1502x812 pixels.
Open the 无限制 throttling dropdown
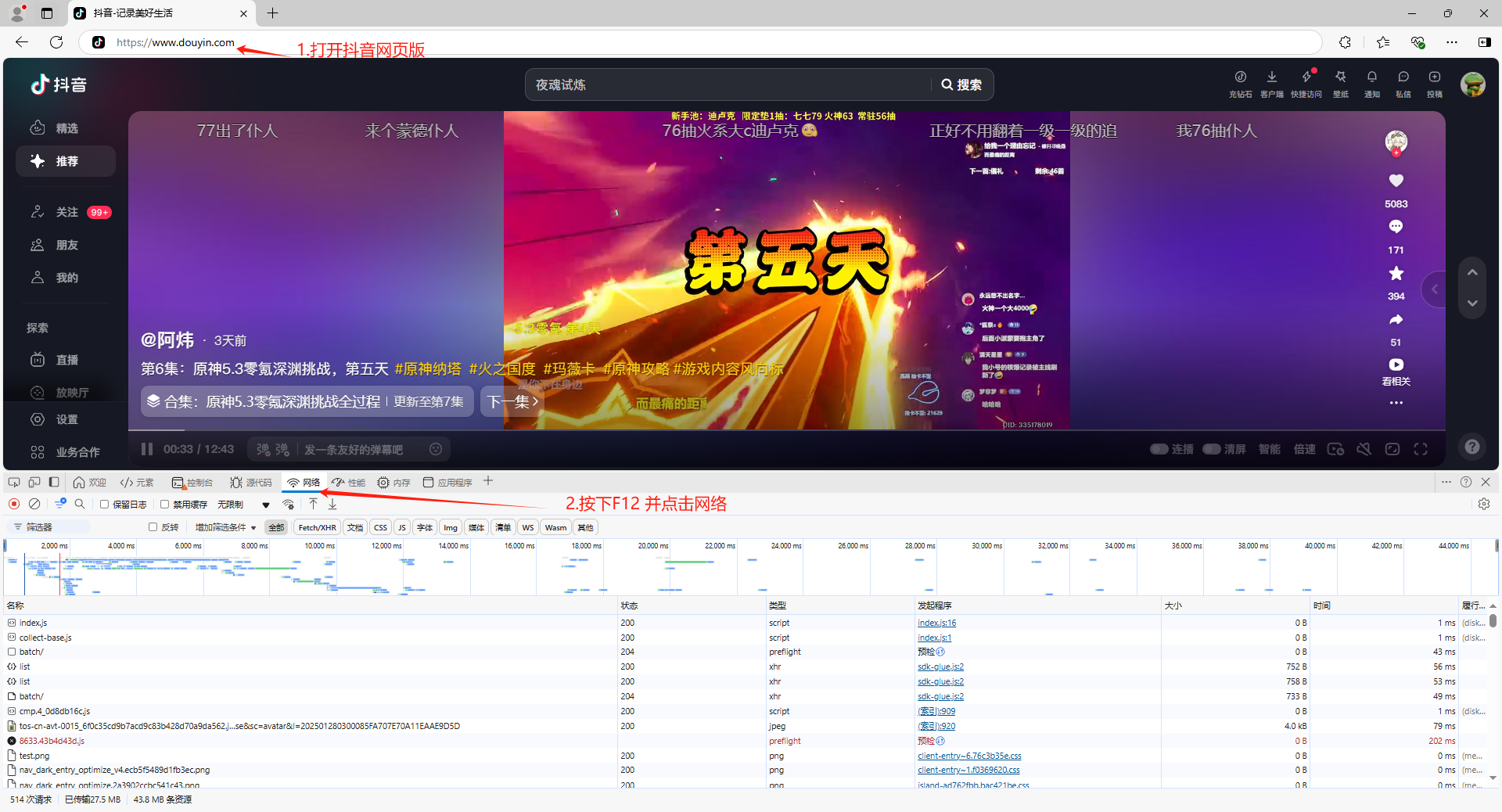pyautogui.click(x=243, y=505)
